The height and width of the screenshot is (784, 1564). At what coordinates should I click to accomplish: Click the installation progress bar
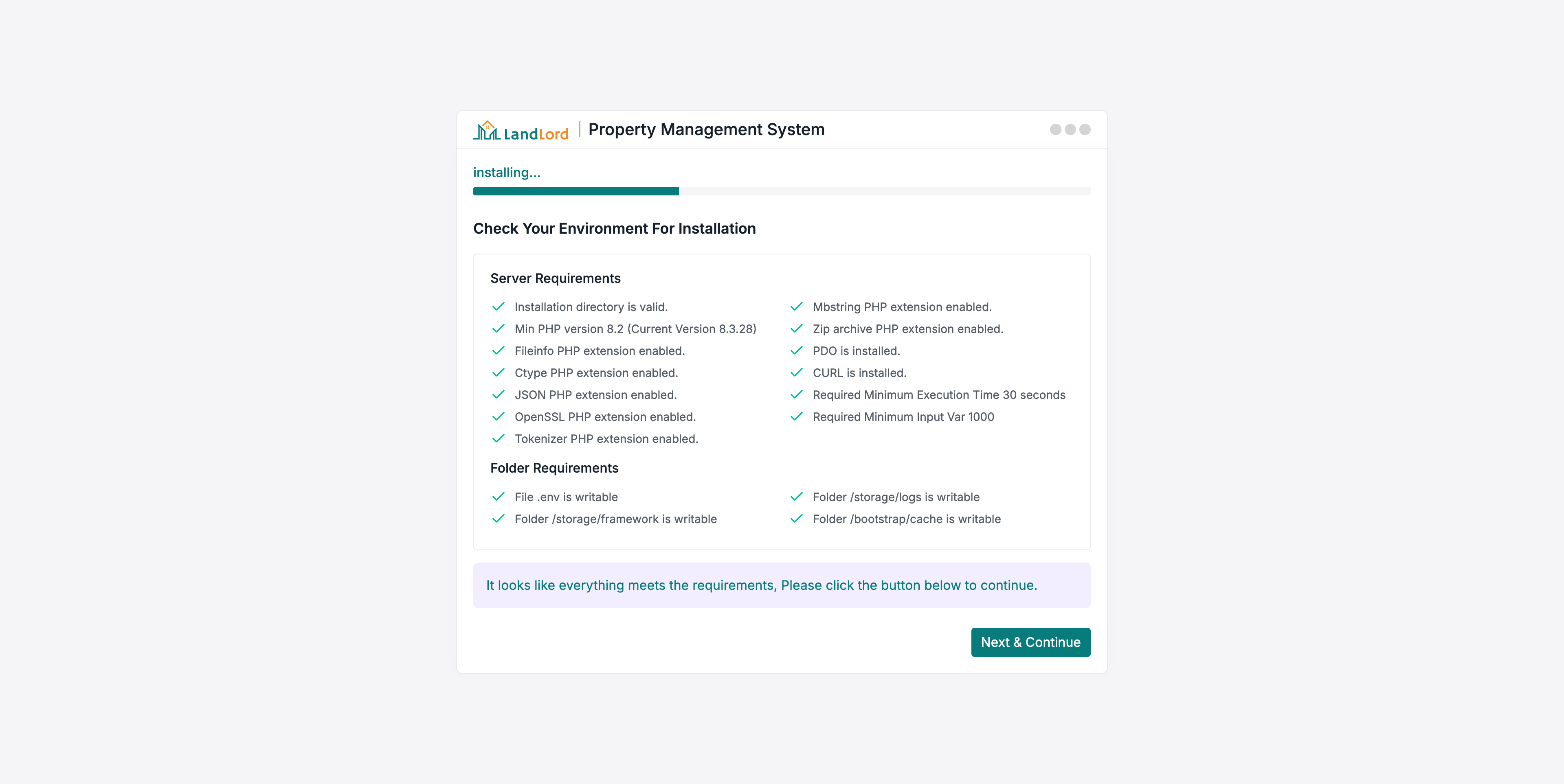point(782,191)
